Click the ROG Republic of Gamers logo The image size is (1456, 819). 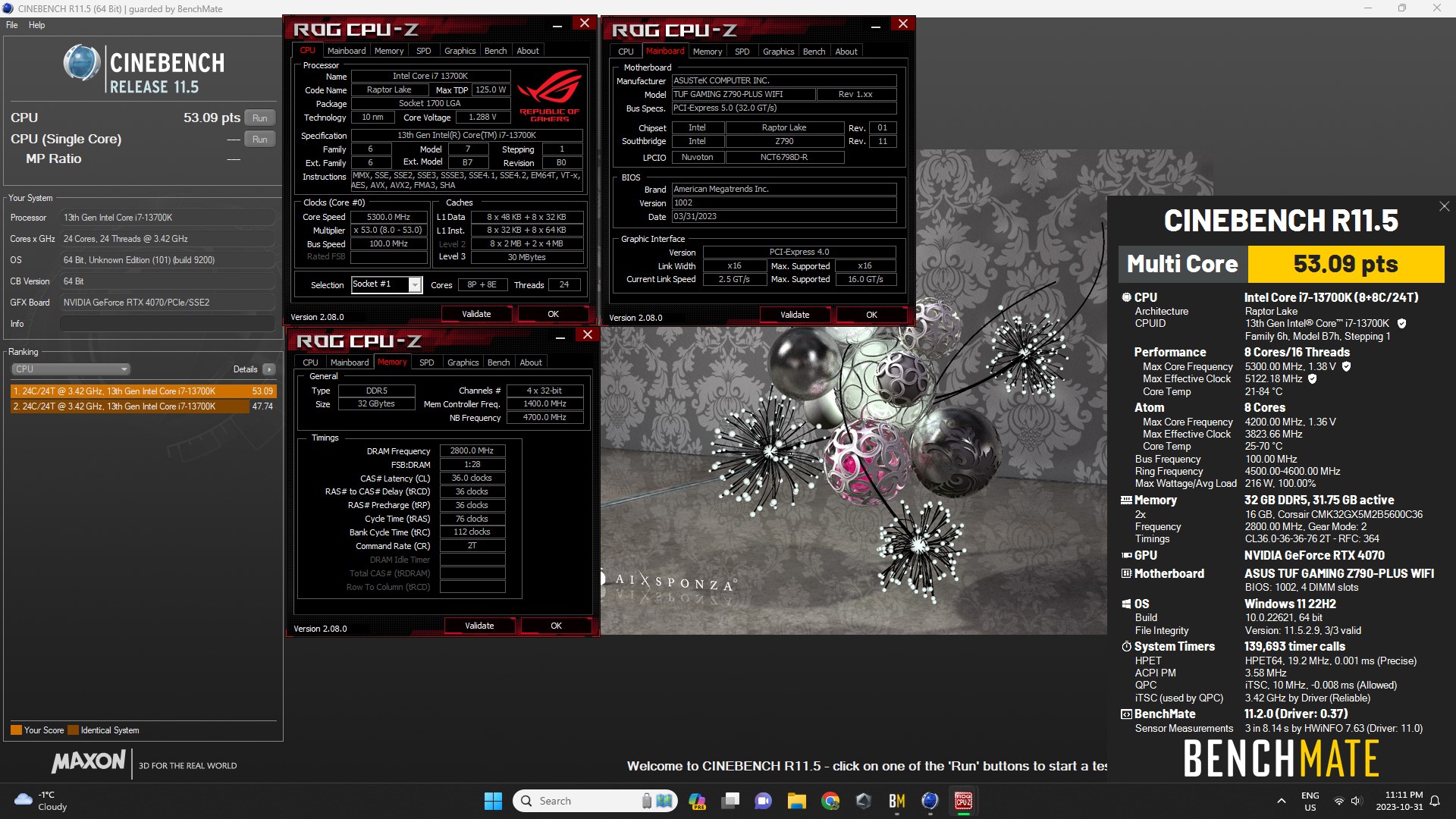pyautogui.click(x=550, y=95)
